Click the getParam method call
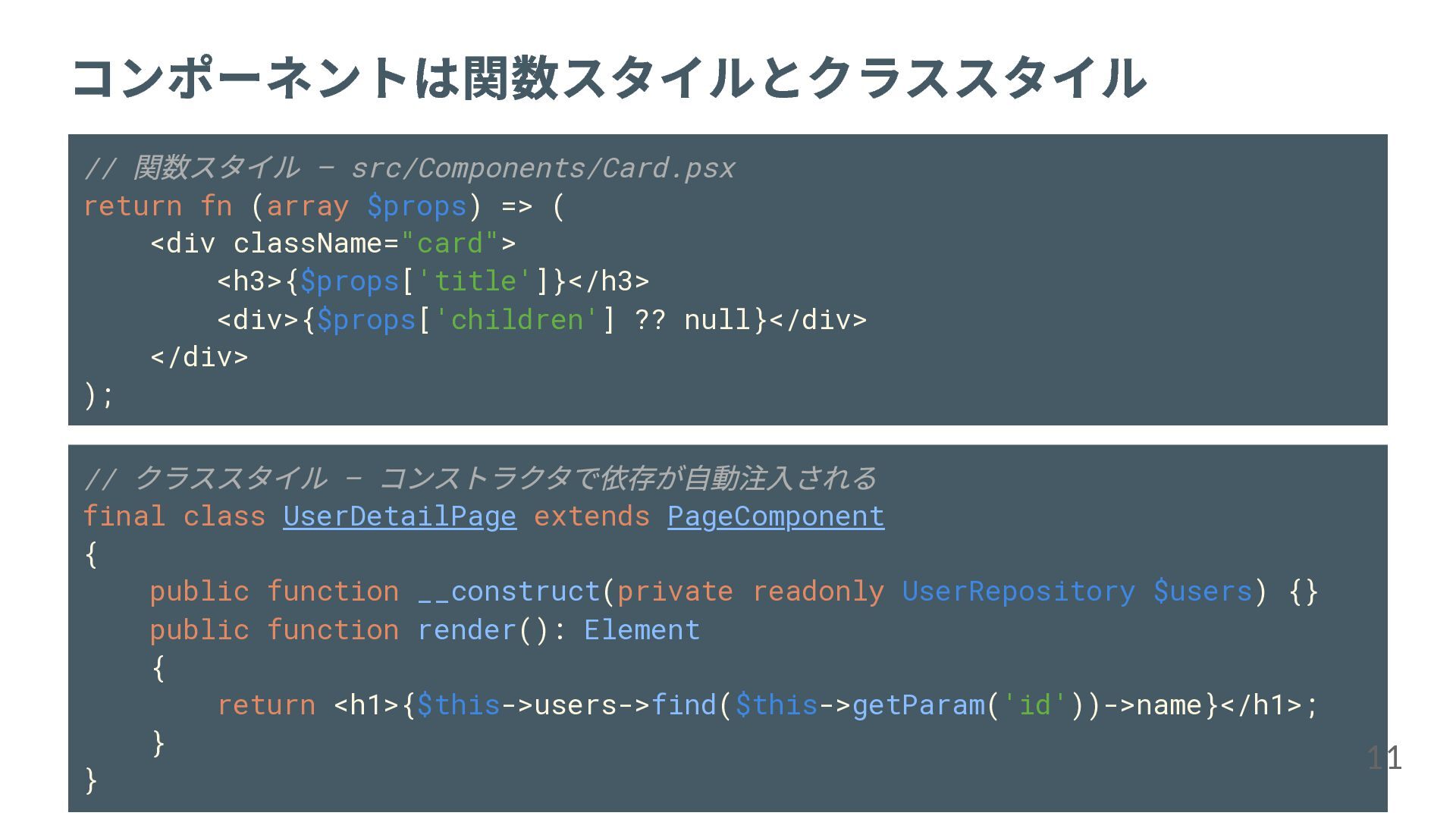This screenshot has height=819, width=1456. pyautogui.click(x=918, y=705)
